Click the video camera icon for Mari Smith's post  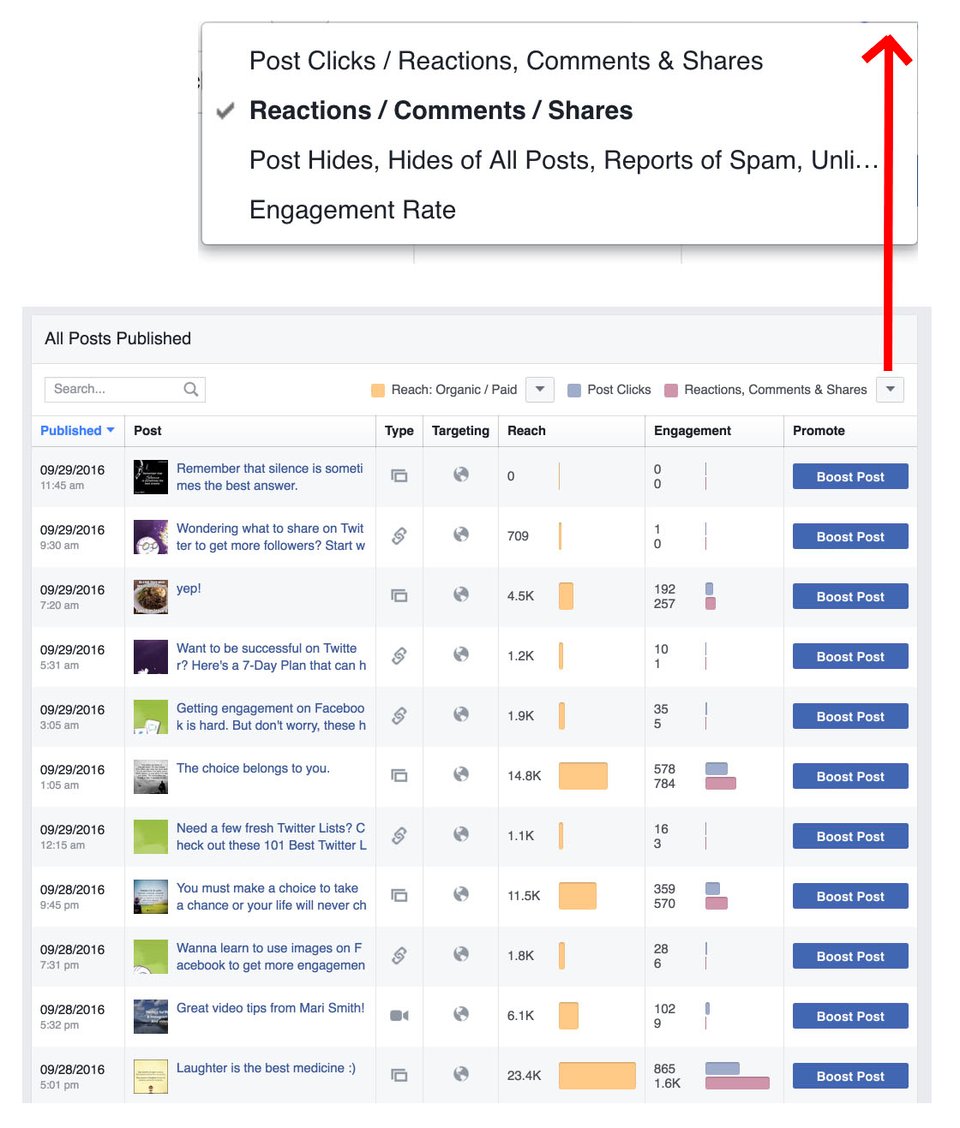[400, 1015]
